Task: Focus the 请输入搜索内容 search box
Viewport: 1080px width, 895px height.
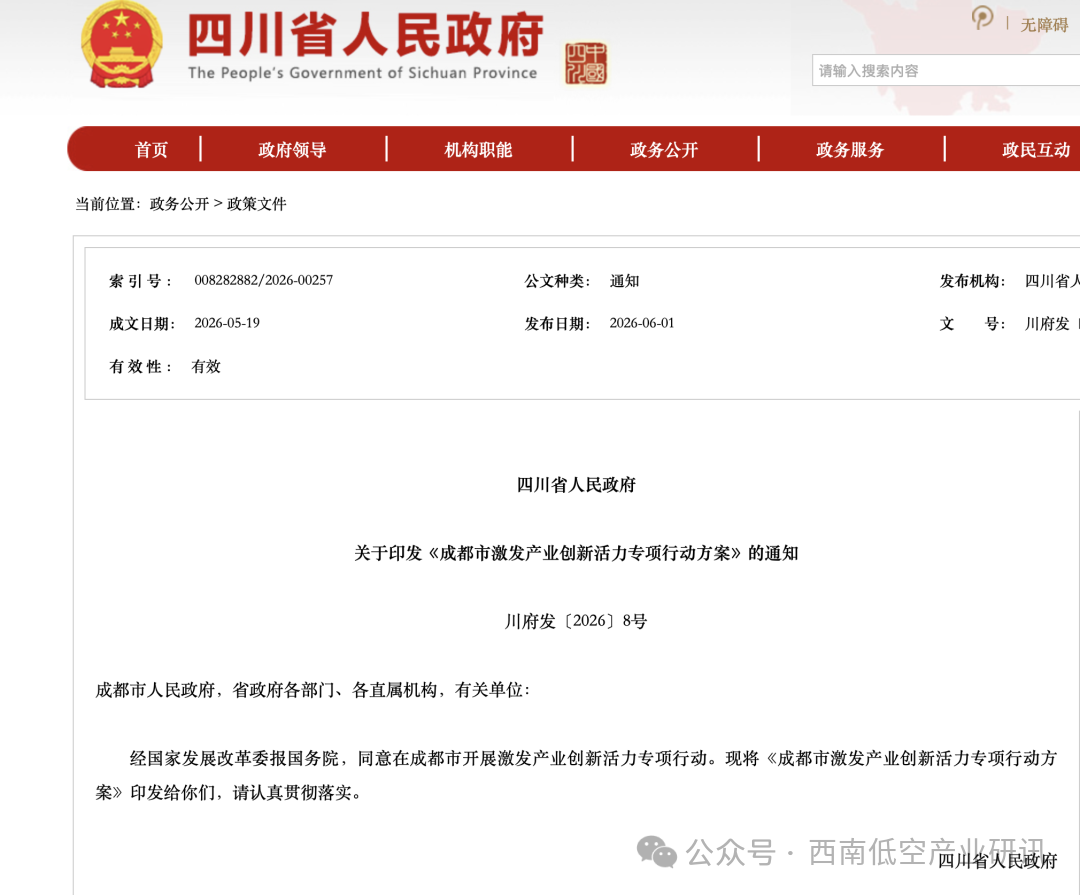Action: 946,70
